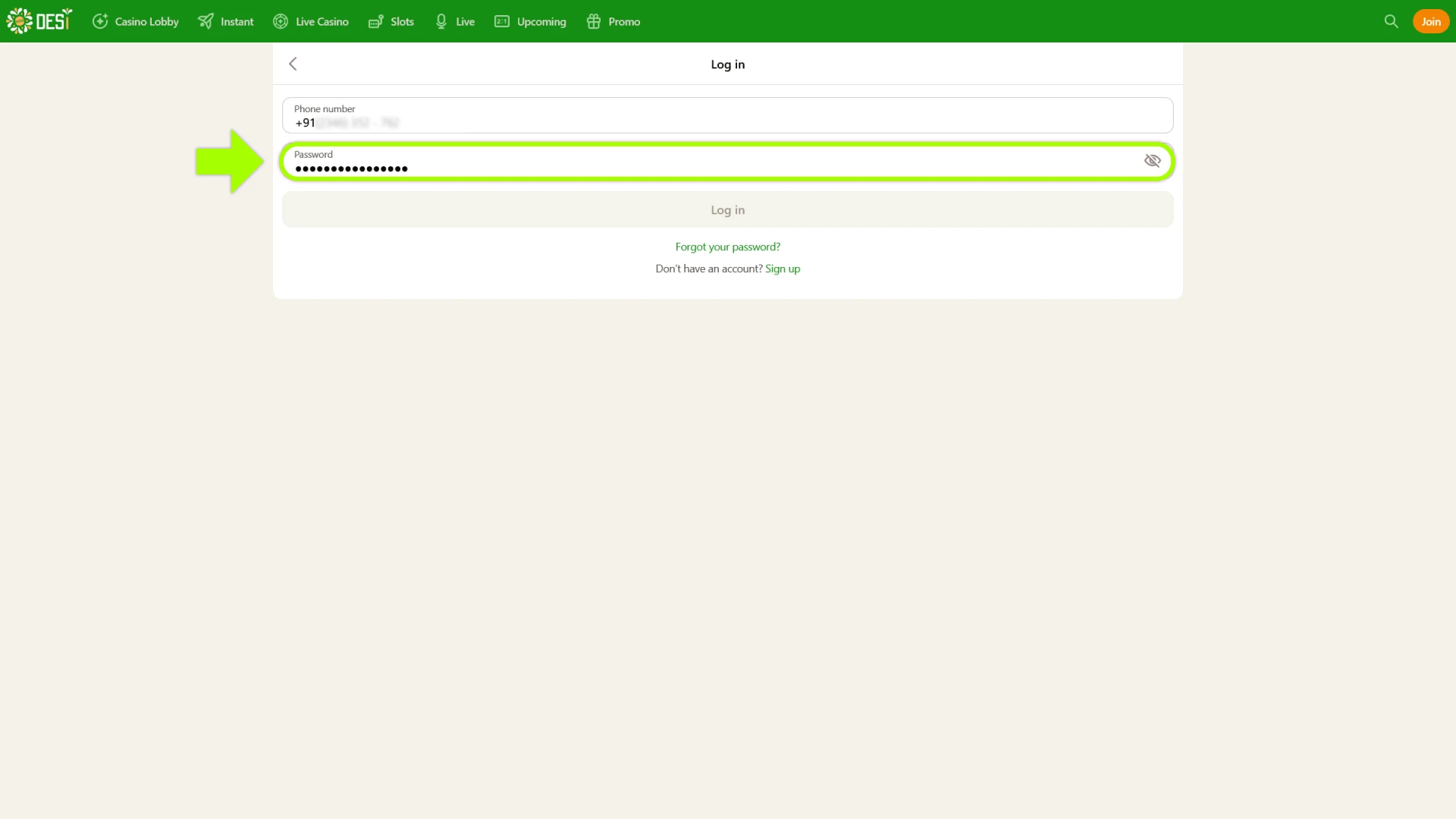Click the Live microphone icon
This screenshot has width=1456, height=819.
[441, 21]
